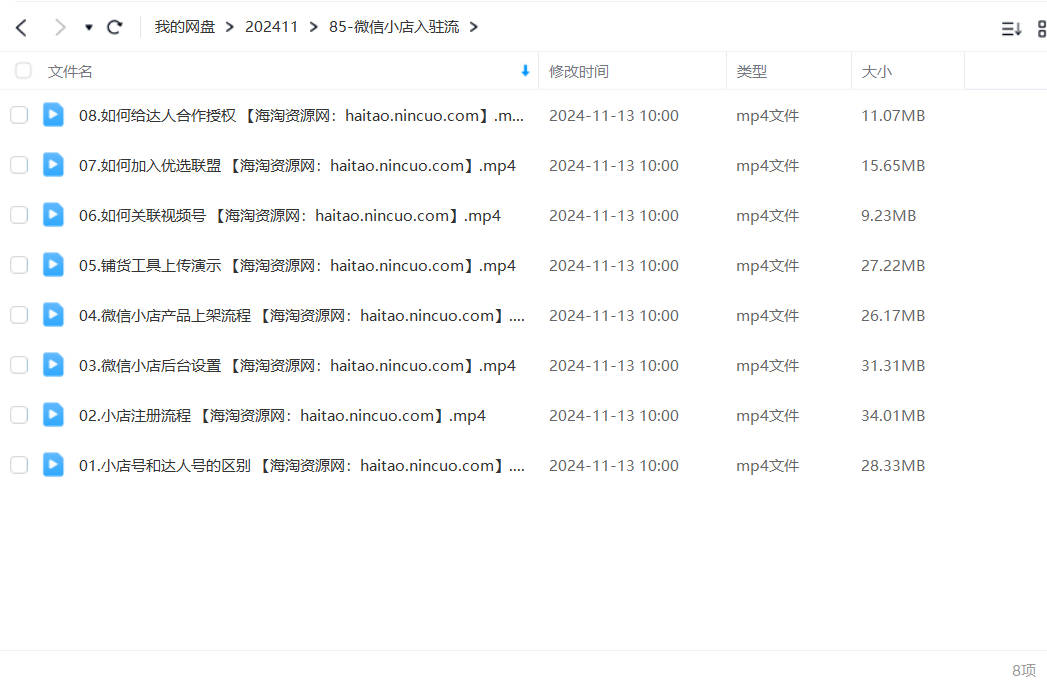Image resolution: width=1047 pixels, height=685 pixels.
Task: Check the box for 07.如何加入优选联盟
Action: pos(19,165)
